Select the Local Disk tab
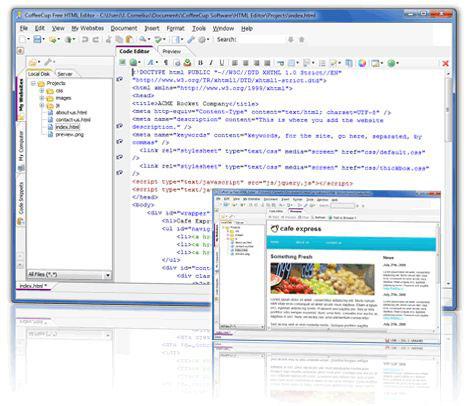 tap(39, 74)
